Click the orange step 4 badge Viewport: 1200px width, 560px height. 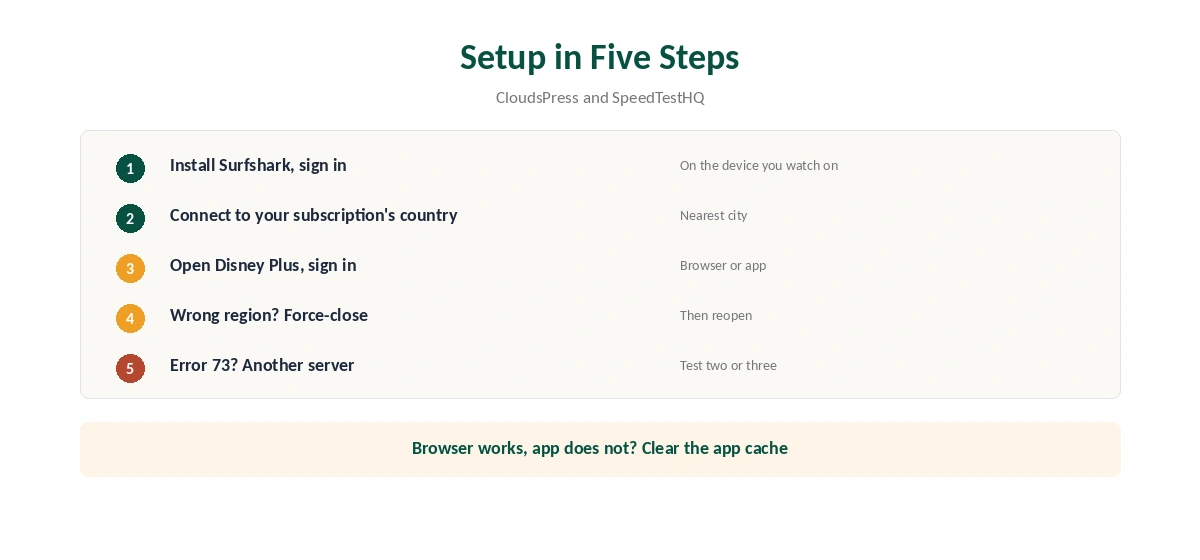click(130, 318)
